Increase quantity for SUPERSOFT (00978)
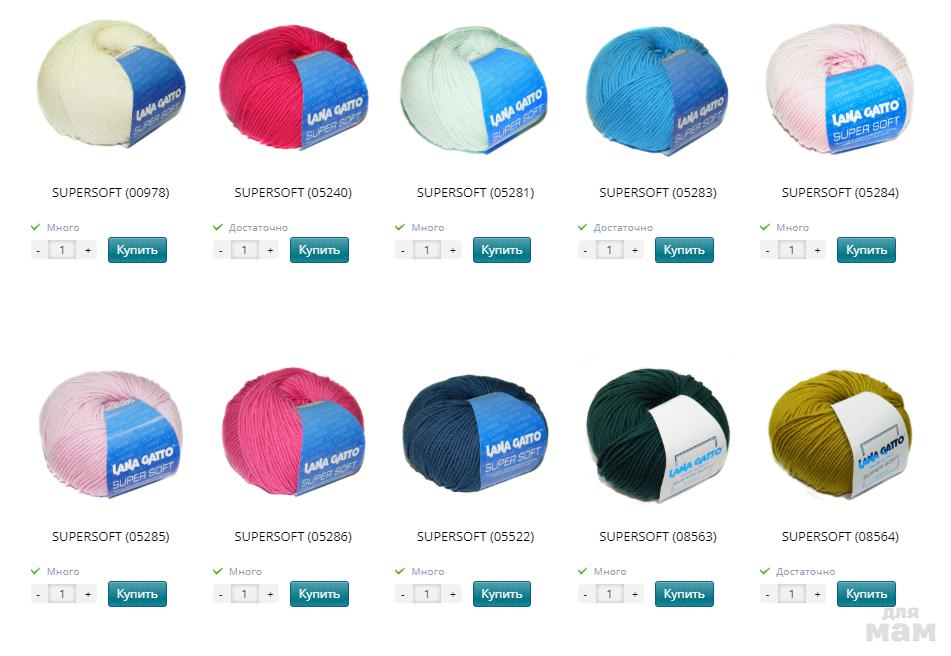Image resolution: width=951 pixels, height=656 pixels. pyautogui.click(x=88, y=250)
